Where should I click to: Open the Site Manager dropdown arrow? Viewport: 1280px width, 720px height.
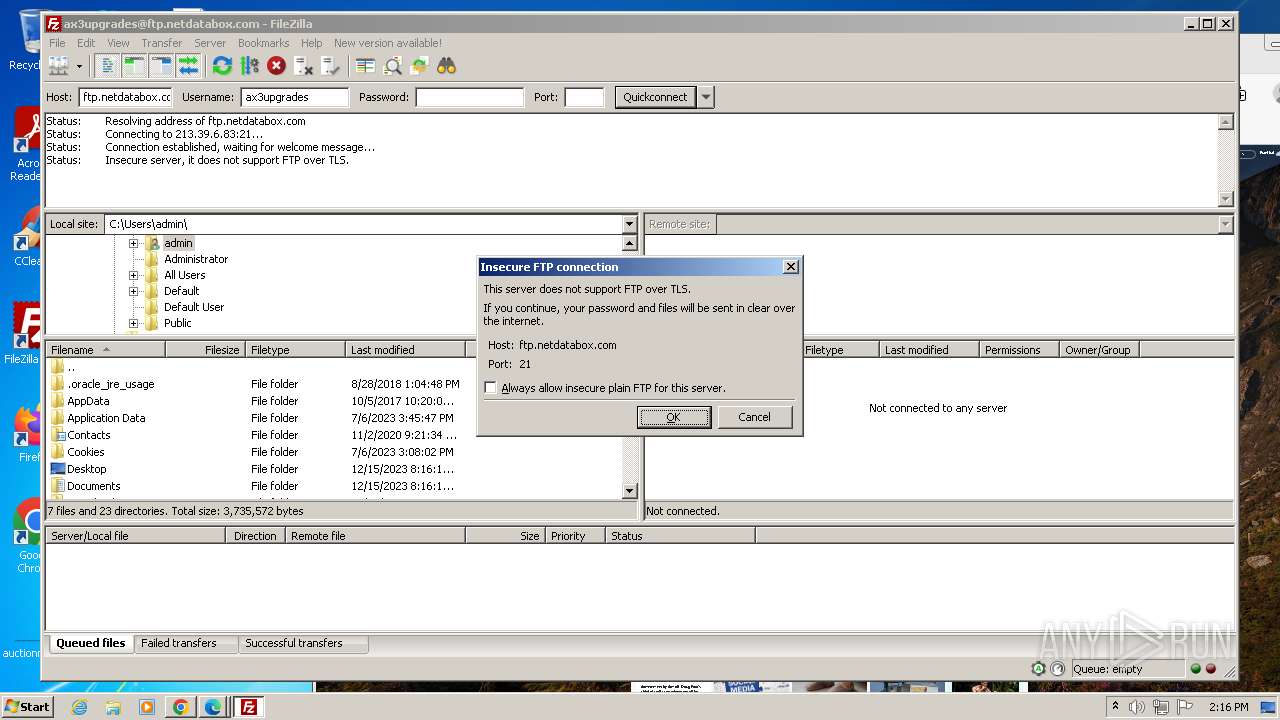click(79, 66)
